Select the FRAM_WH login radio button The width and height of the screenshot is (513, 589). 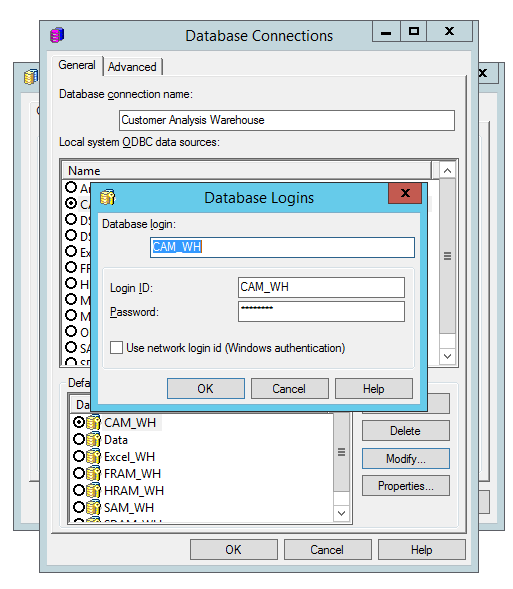79,473
